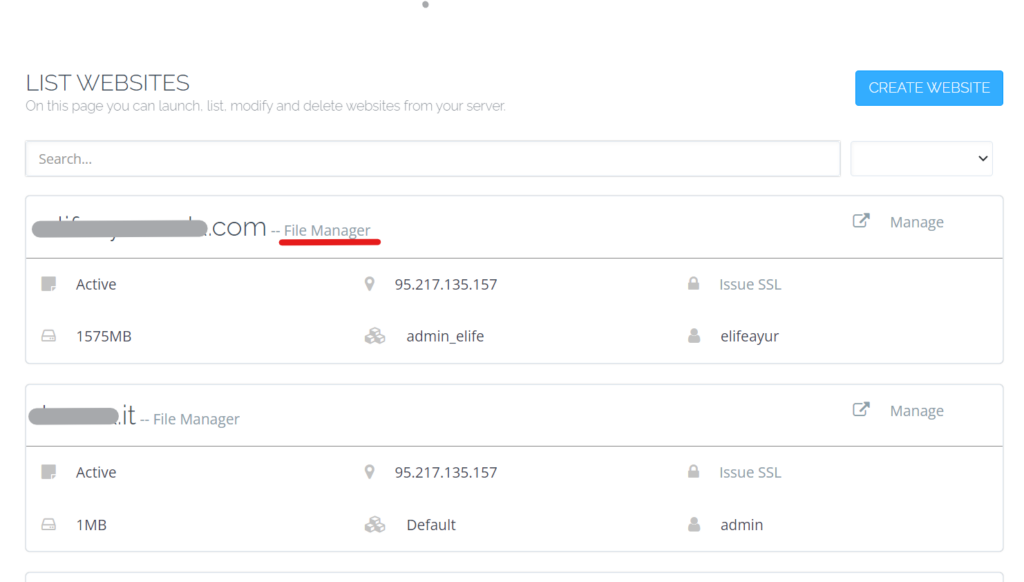This screenshot has width=1024, height=582.
Task: Click the disk icon showing 1575MB usage
Action: (49, 336)
